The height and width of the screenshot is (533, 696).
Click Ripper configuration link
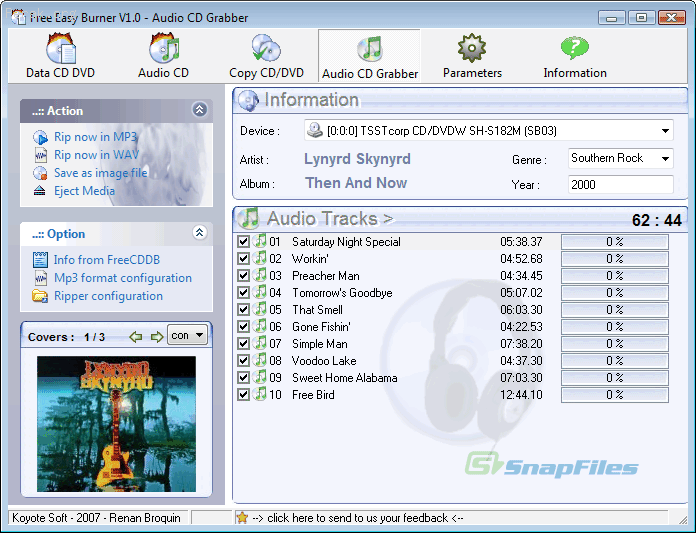[108, 296]
